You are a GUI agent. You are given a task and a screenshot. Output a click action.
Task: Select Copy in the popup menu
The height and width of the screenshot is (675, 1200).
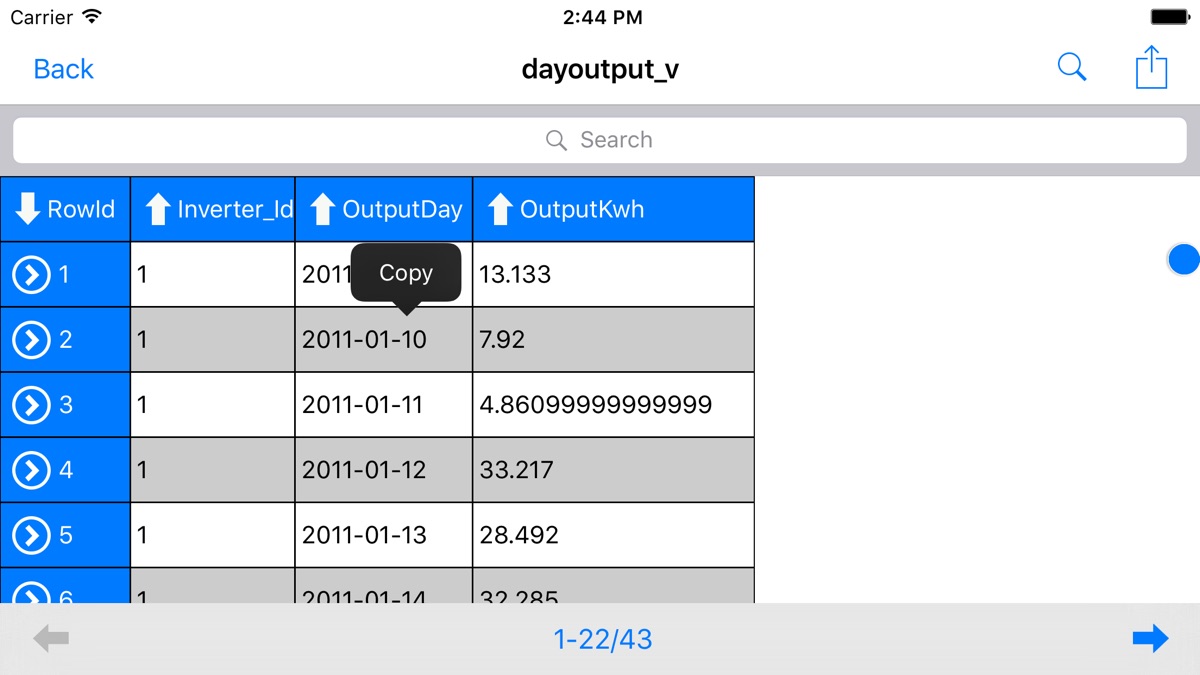coord(406,273)
